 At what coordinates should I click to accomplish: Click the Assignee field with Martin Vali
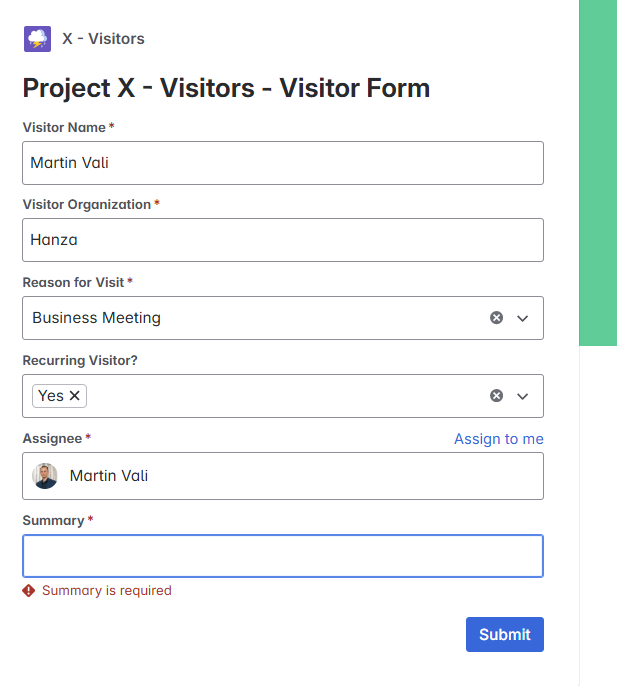pyautogui.click(x=283, y=476)
